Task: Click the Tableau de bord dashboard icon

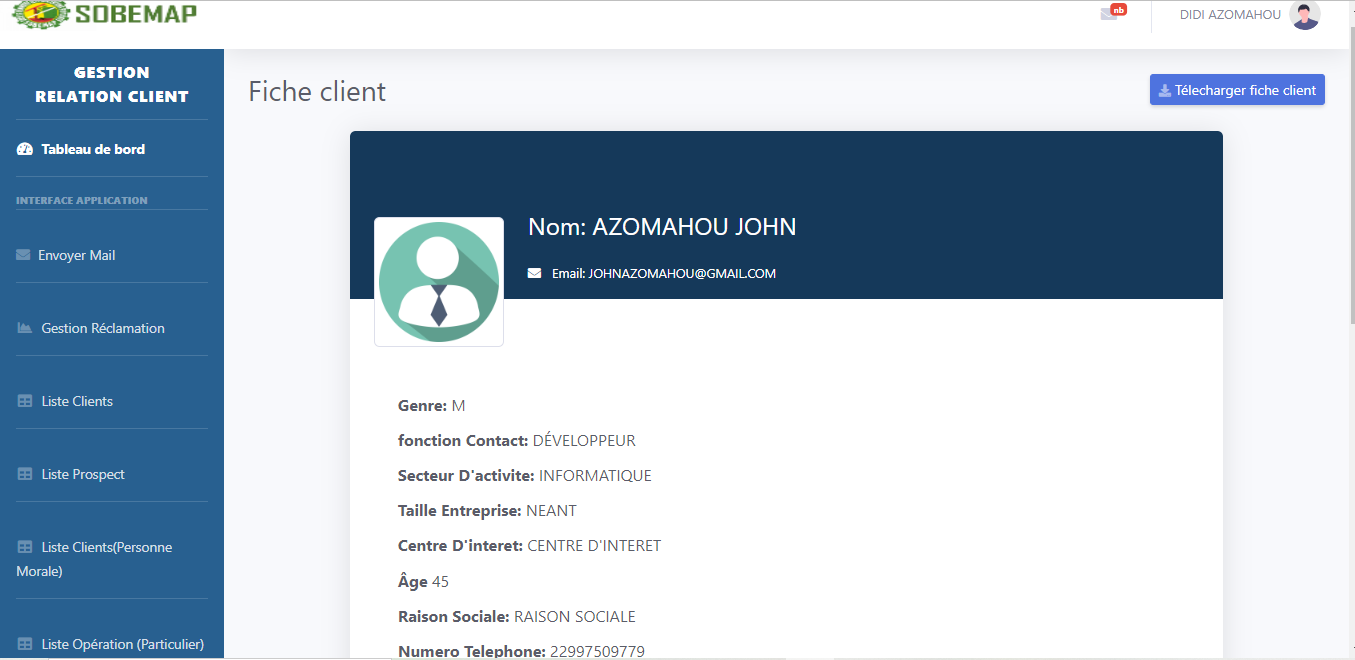Action: tap(25, 149)
